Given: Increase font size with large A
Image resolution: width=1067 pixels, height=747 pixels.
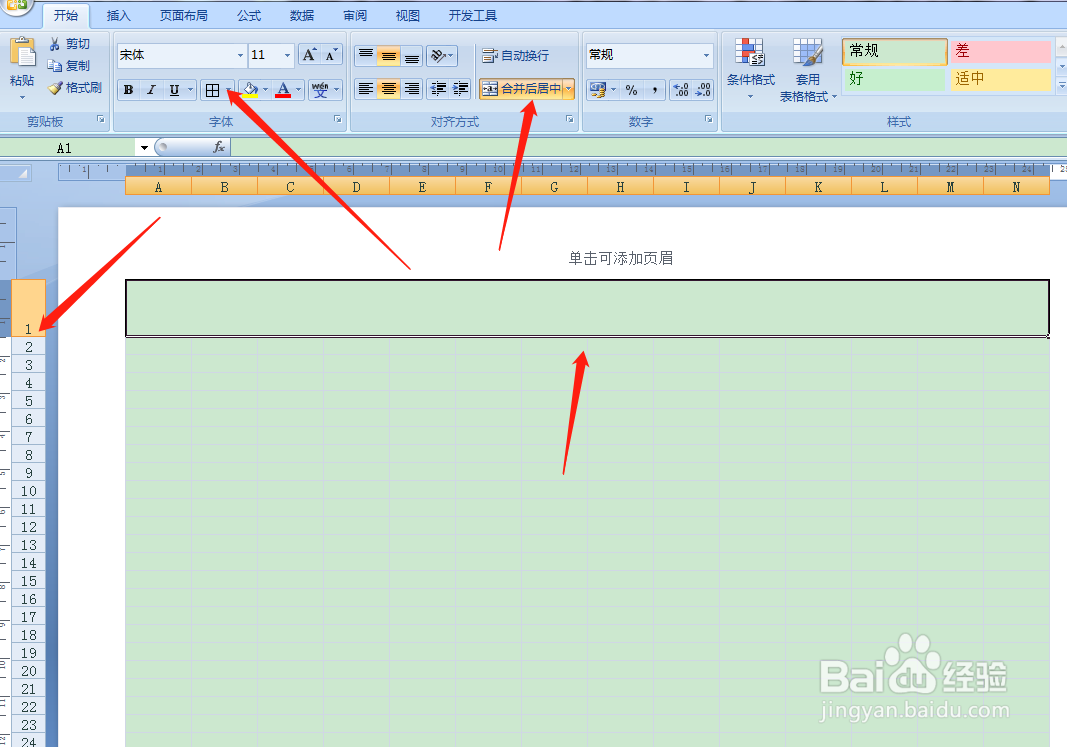Looking at the screenshot, I should pyautogui.click(x=309, y=55).
